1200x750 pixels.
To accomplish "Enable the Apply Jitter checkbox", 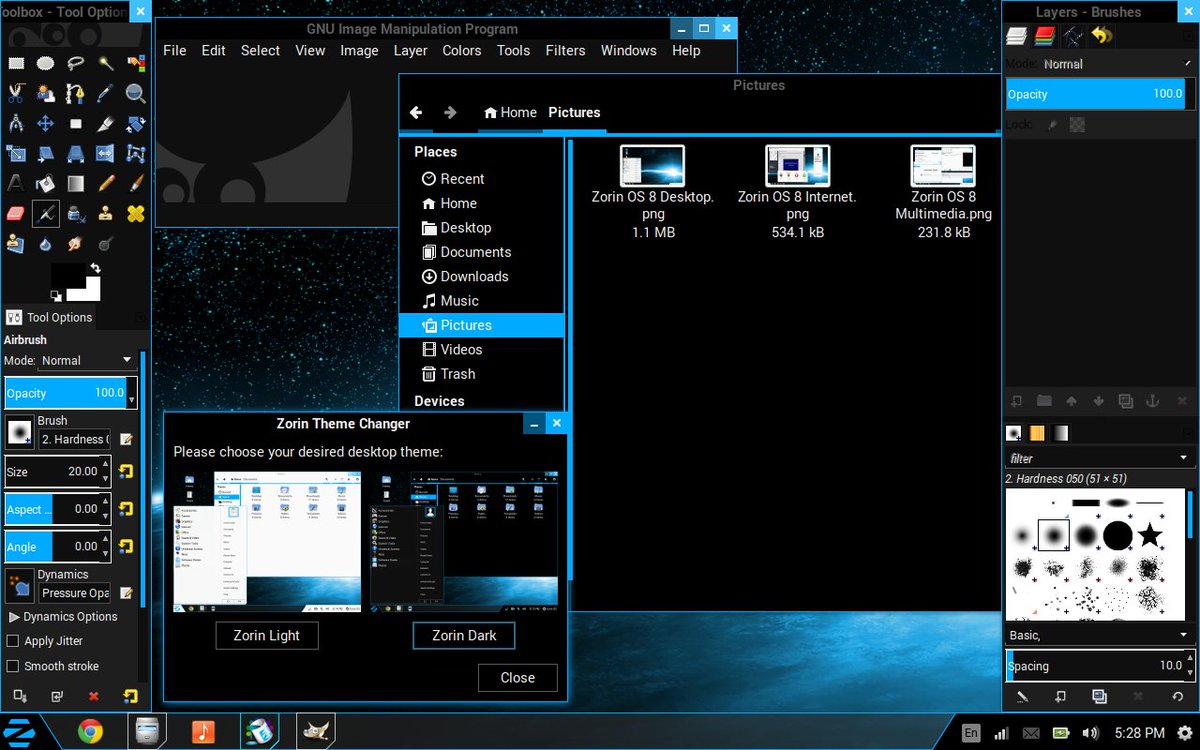I will [13, 641].
